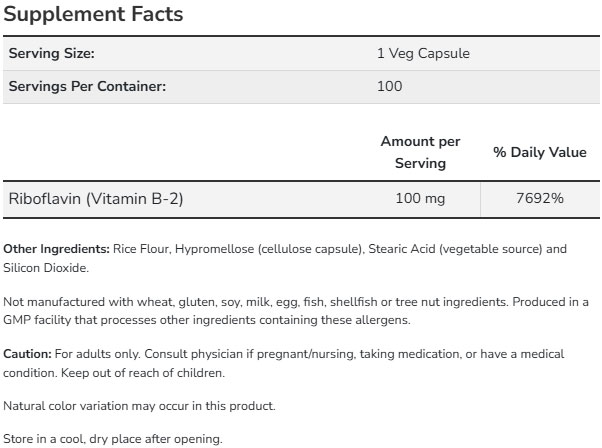Click the 'Store in a cool, dry place' line
Viewport: 602px width, 448px height.
point(113,439)
